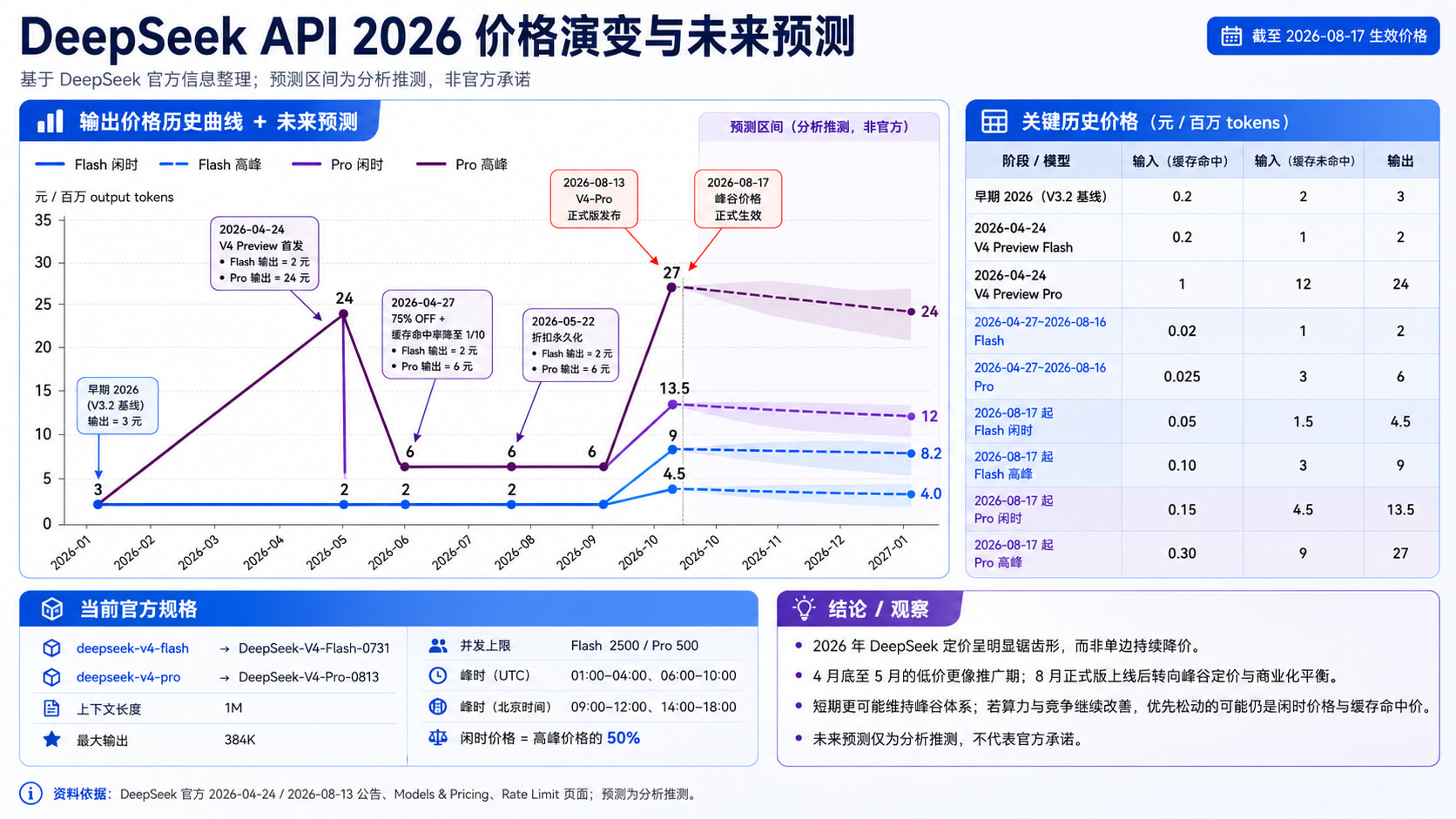Viewport: 1456px width, 819px height.
Task: Click the 2026-04-24 V4 Preview Pro row label
Action: point(1018,285)
